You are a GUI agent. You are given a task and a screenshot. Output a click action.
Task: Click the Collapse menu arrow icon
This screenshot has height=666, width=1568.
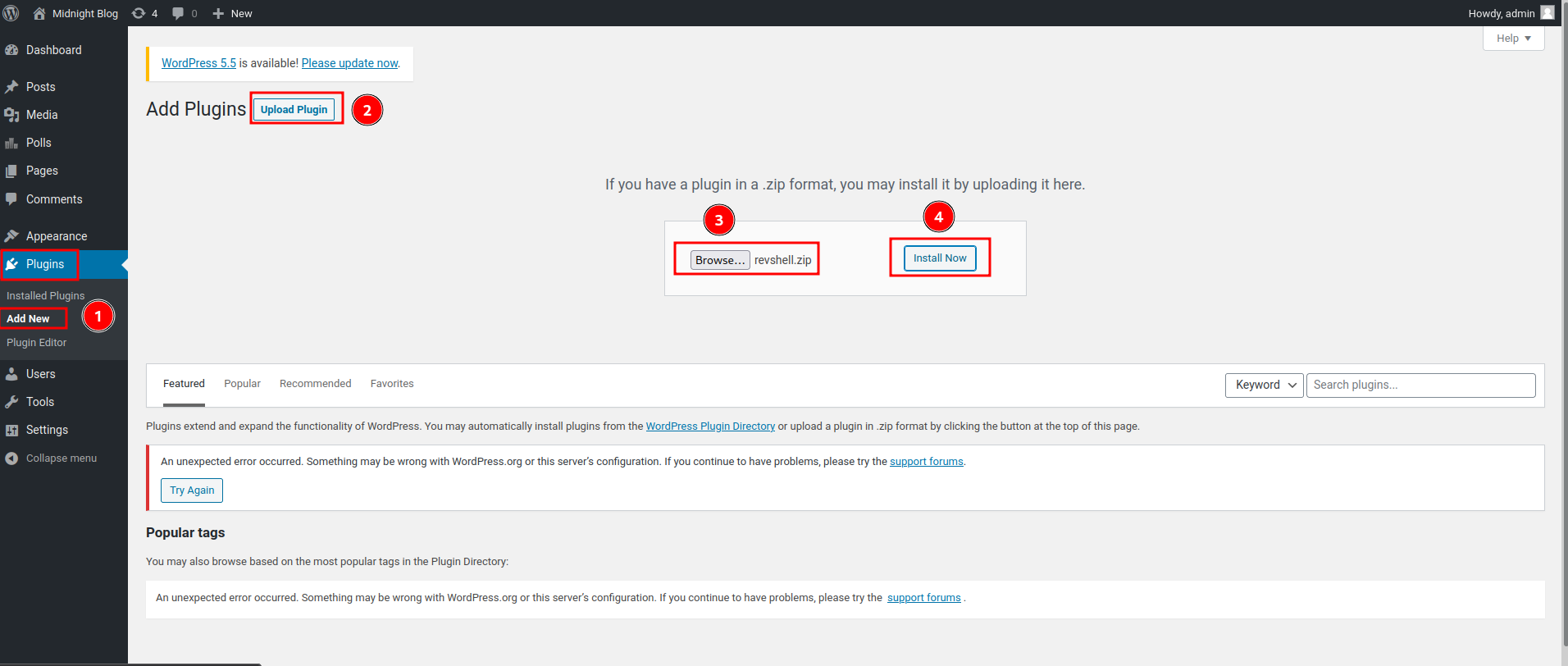(11, 458)
